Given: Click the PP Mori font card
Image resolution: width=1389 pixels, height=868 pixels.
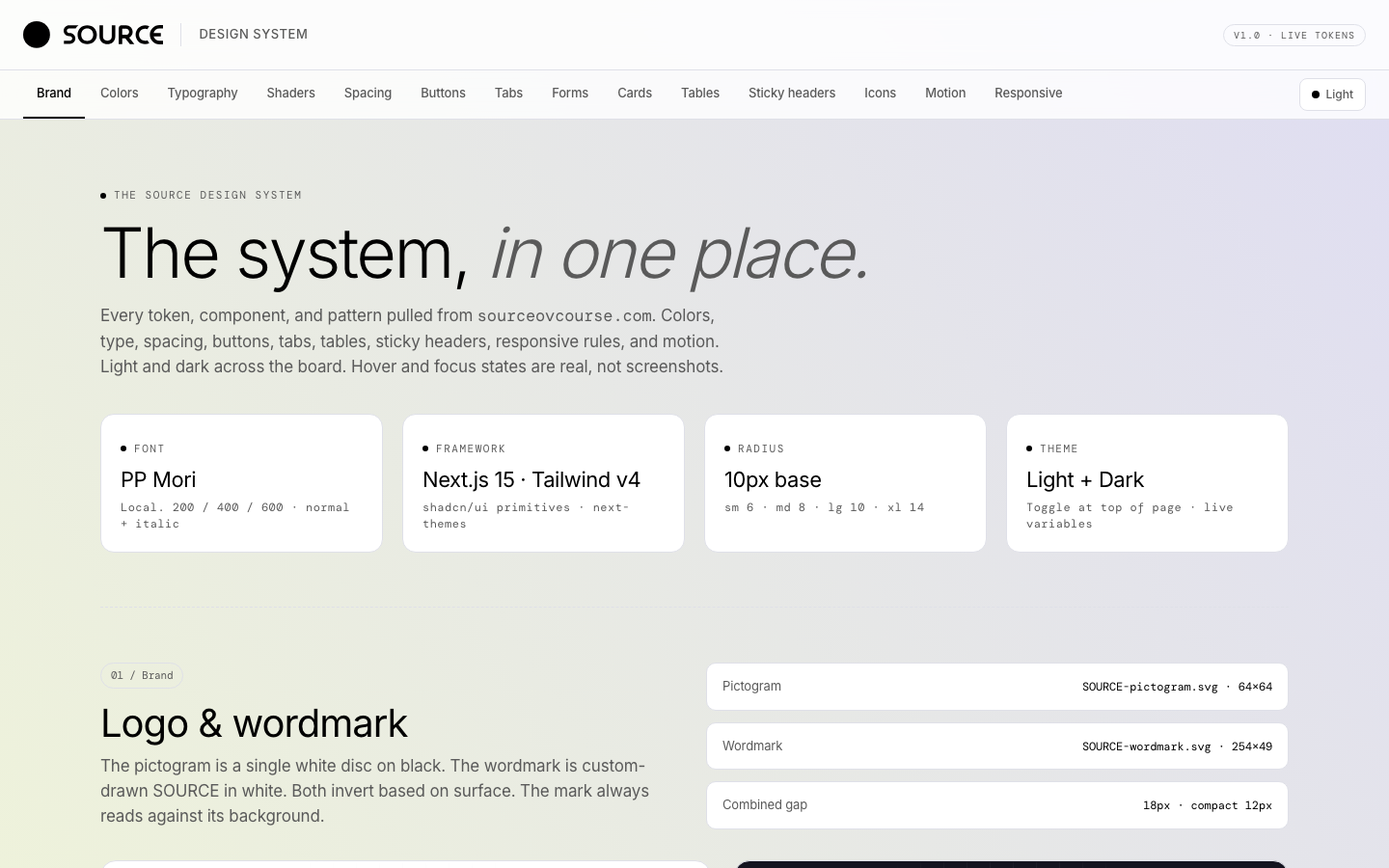Looking at the screenshot, I should coord(241,483).
